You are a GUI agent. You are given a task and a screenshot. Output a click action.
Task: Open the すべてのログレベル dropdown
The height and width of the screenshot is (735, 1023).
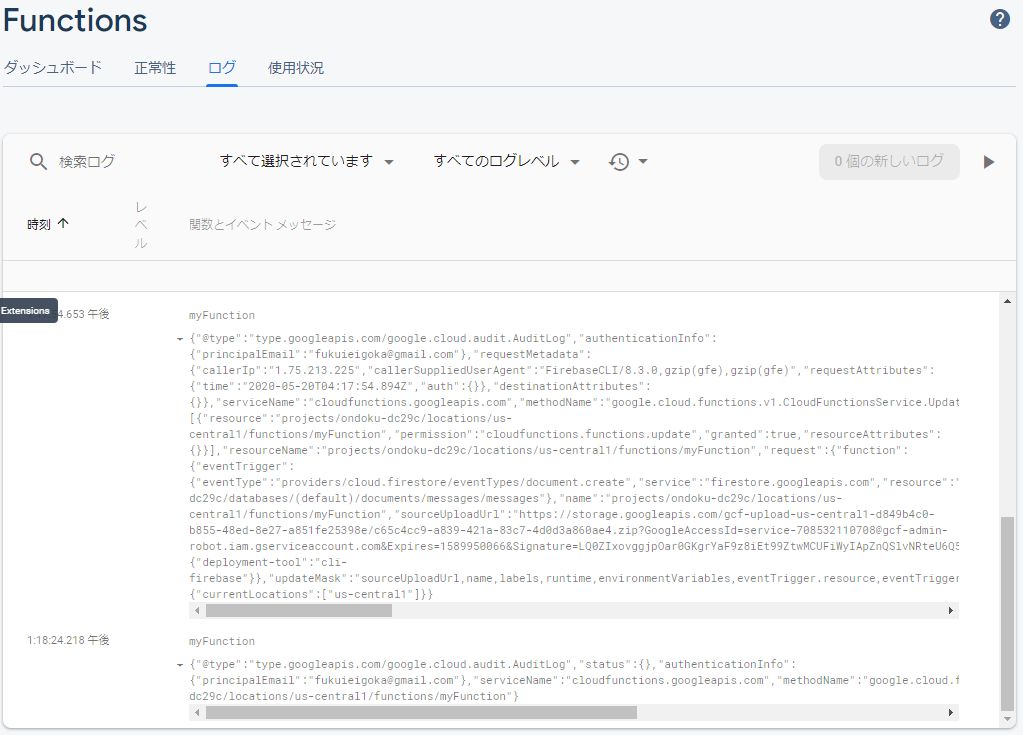507,161
